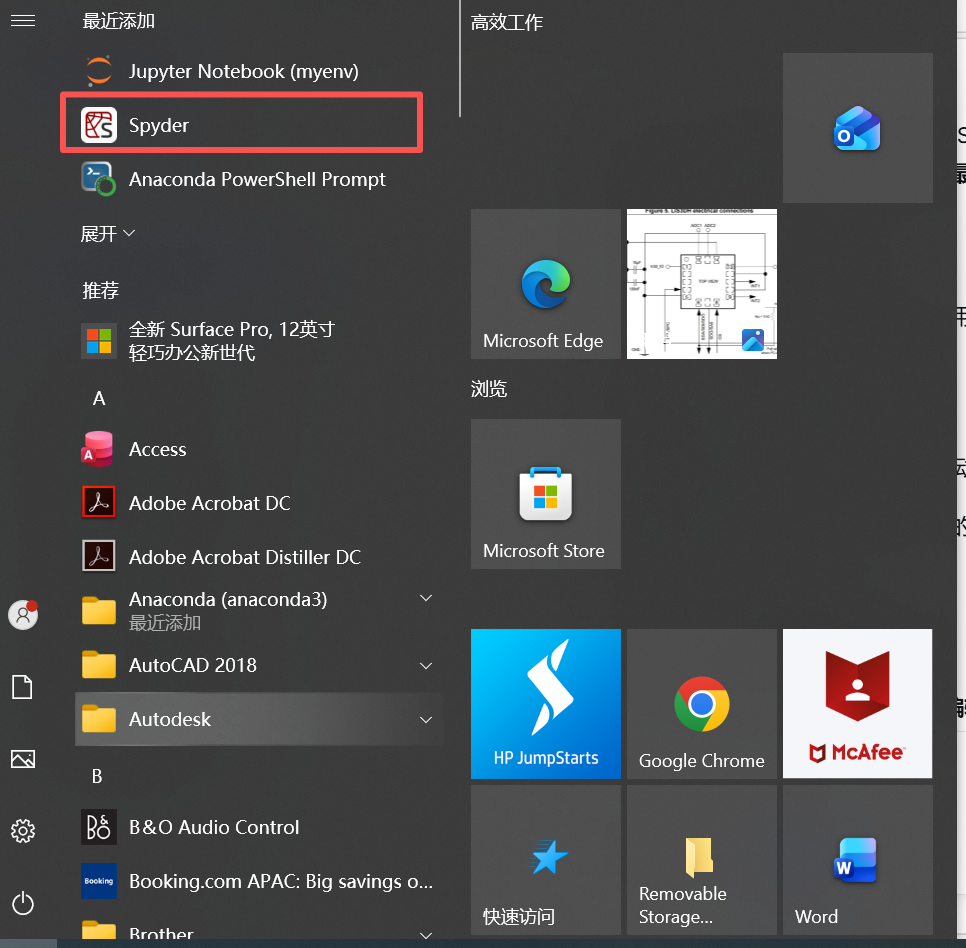Click the 浏览 group title
Image resolution: width=966 pixels, height=948 pixels.
(489, 389)
